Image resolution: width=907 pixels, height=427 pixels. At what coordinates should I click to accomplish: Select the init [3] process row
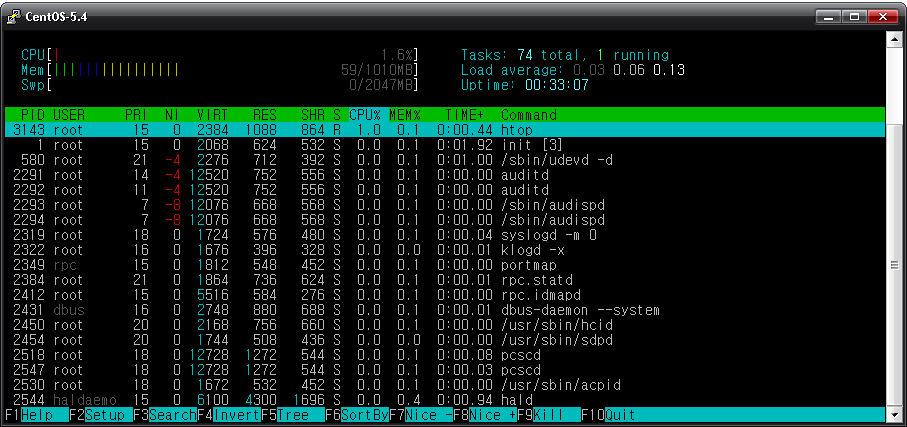pyautogui.click(x=445, y=145)
